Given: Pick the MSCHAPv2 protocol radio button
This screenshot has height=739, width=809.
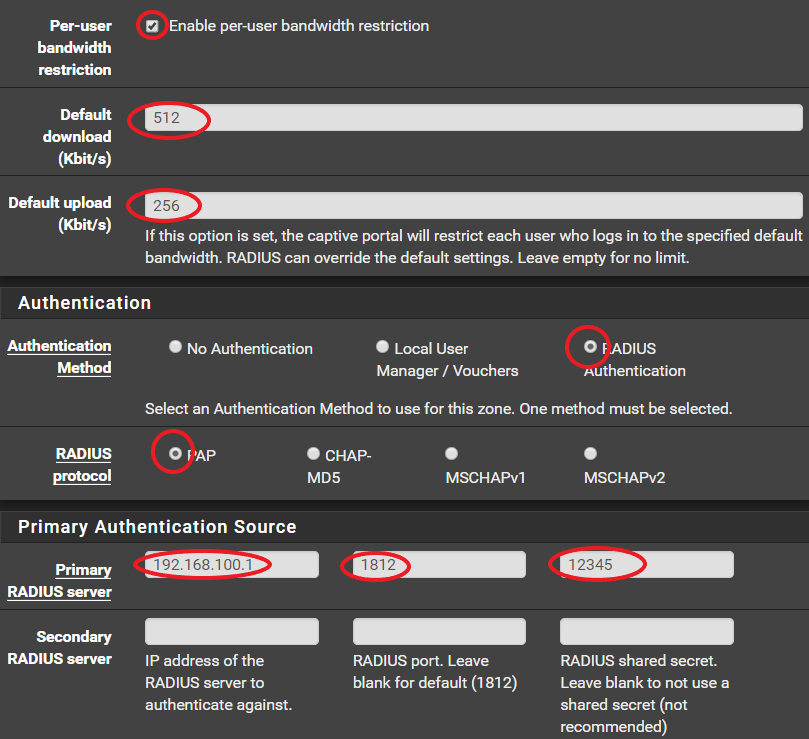Looking at the screenshot, I should coord(590,453).
